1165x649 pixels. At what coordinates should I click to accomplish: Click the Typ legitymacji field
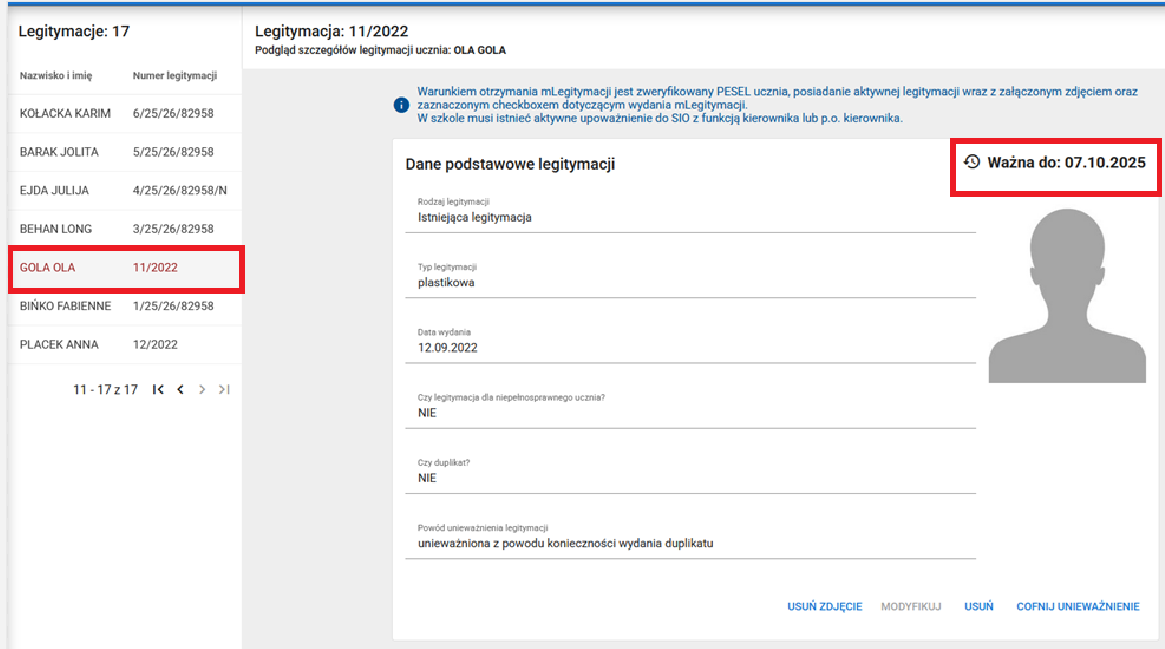(x=690, y=282)
